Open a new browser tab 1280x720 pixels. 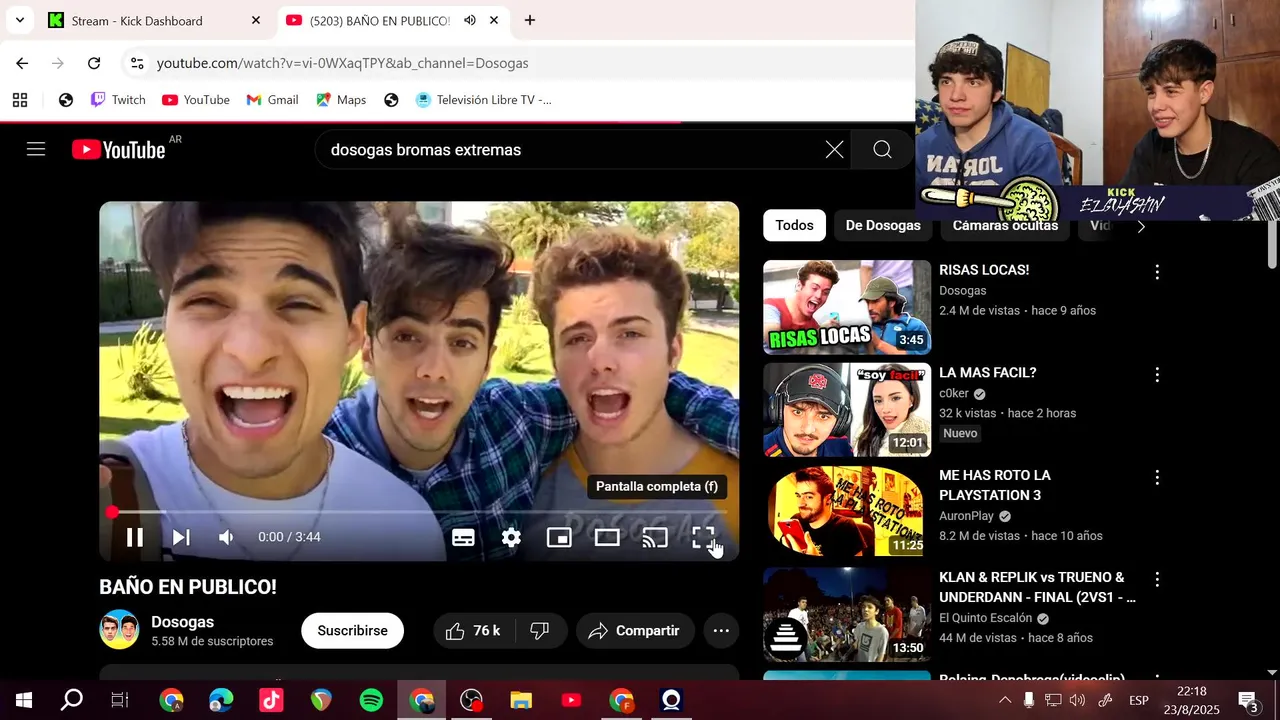coord(530,20)
